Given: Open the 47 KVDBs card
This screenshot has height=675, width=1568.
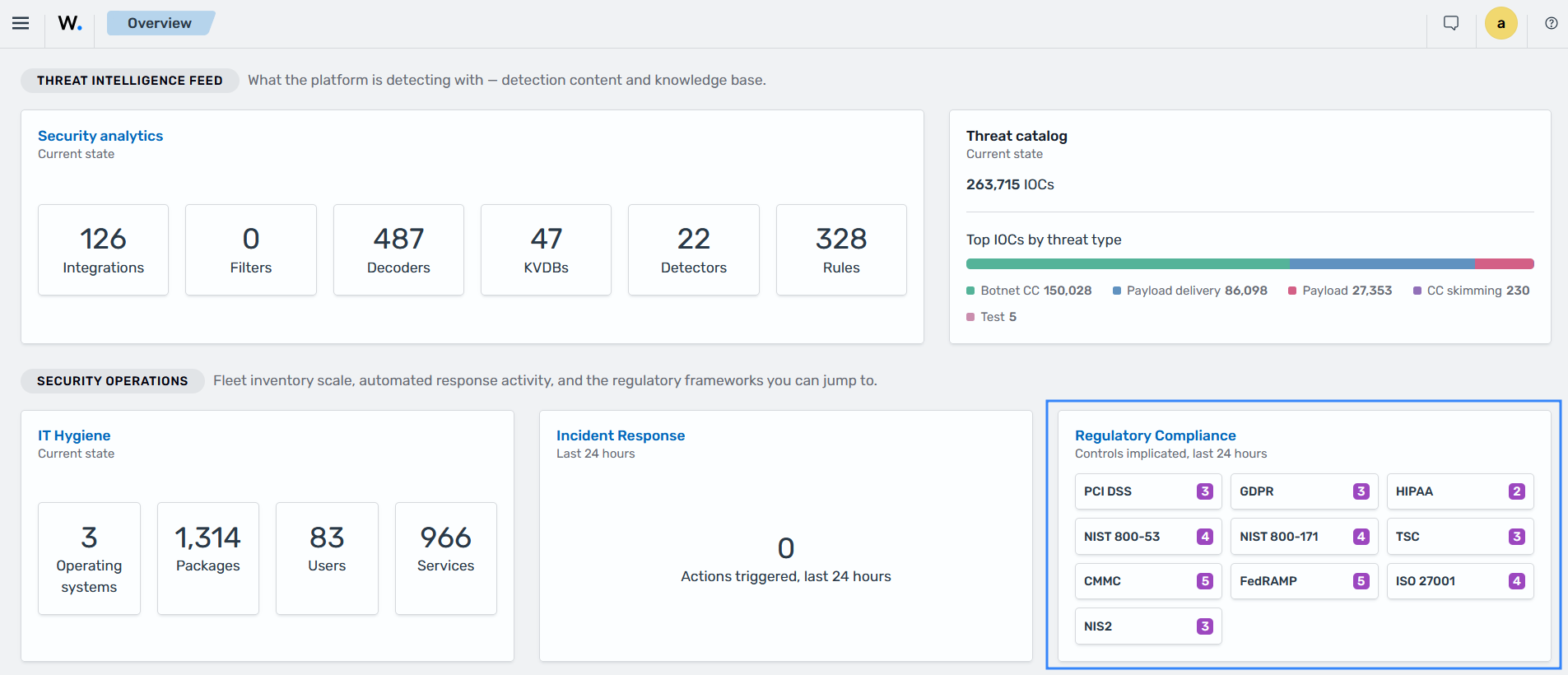Looking at the screenshot, I should [547, 249].
